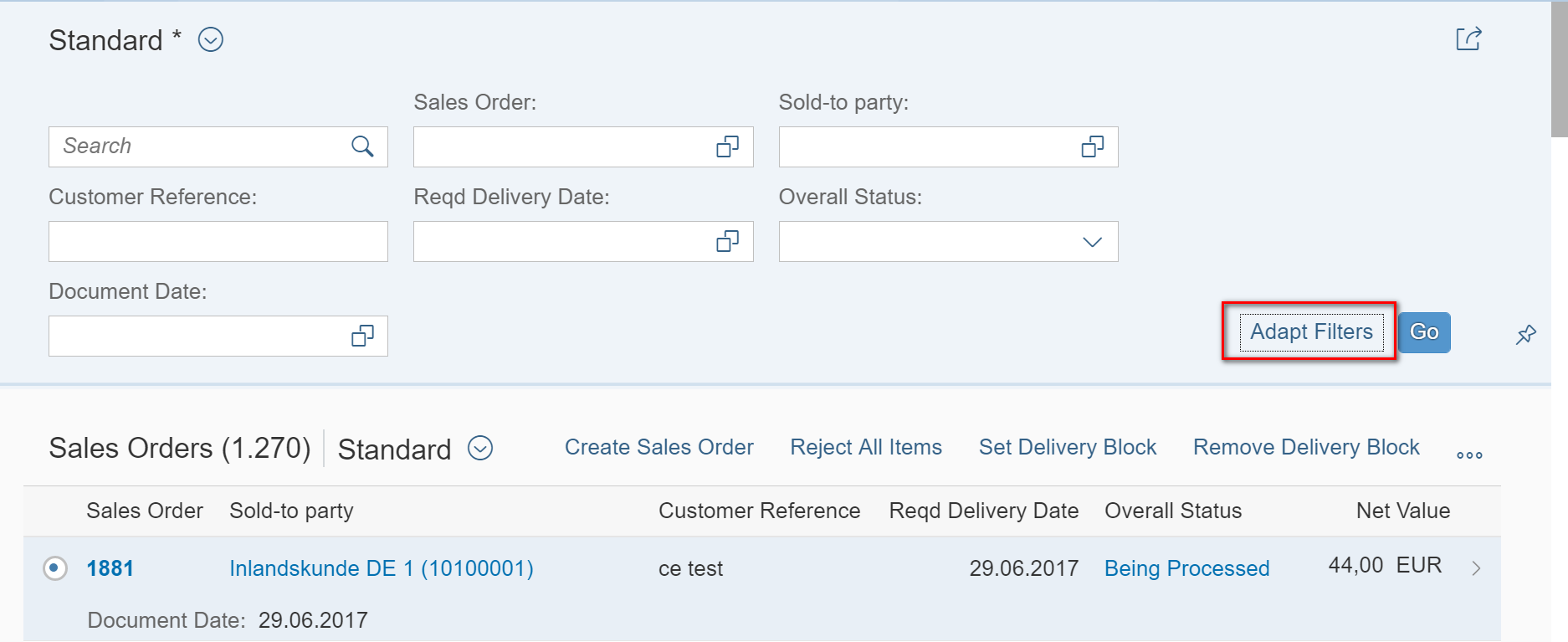Navigate into order 1881 row arrow

(x=1476, y=568)
